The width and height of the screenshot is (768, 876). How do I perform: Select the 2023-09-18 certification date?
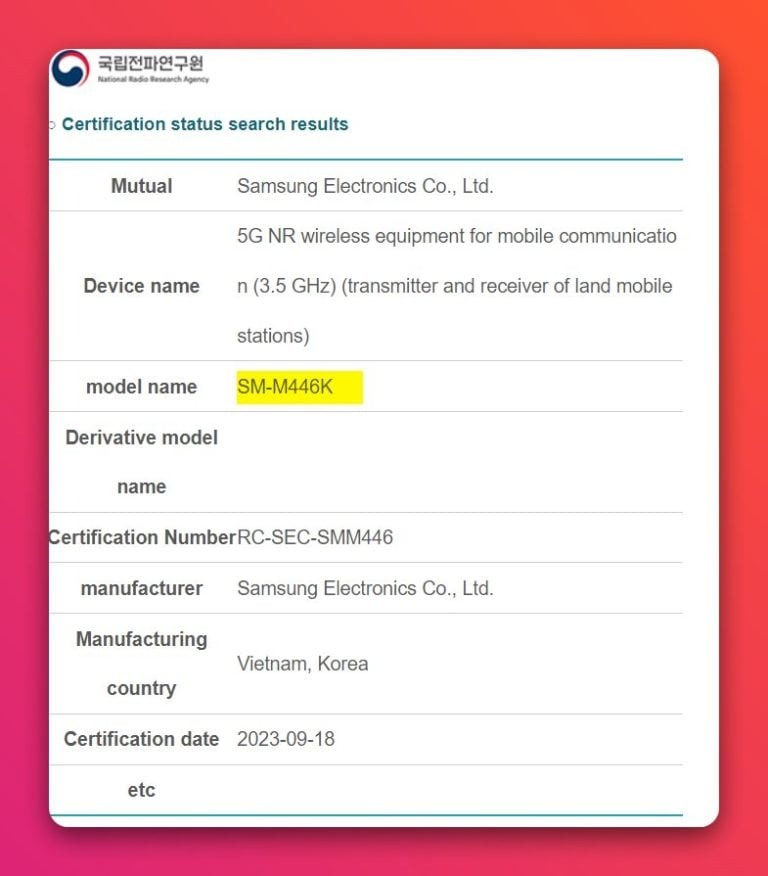click(286, 740)
